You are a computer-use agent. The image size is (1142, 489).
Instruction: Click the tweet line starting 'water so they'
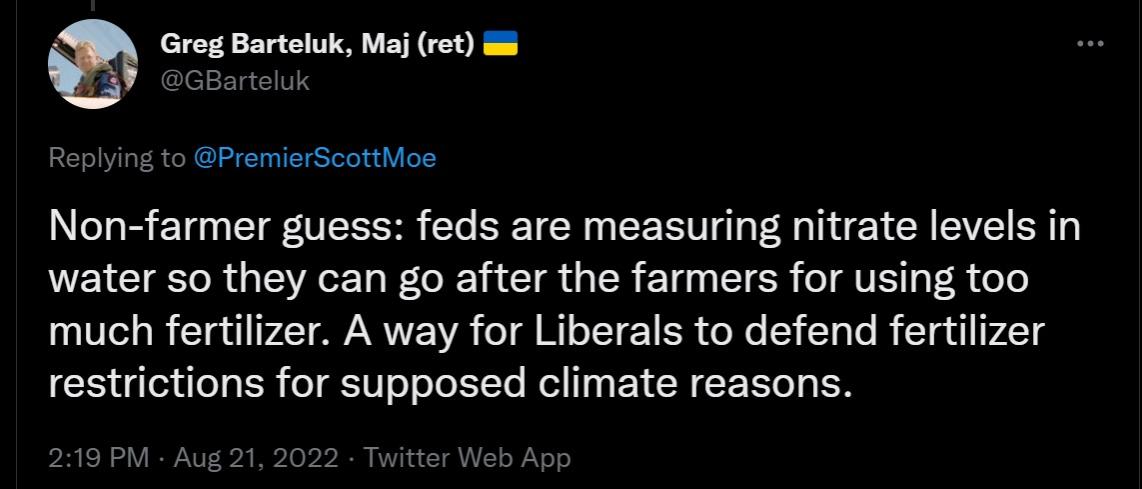[x=170, y=280]
